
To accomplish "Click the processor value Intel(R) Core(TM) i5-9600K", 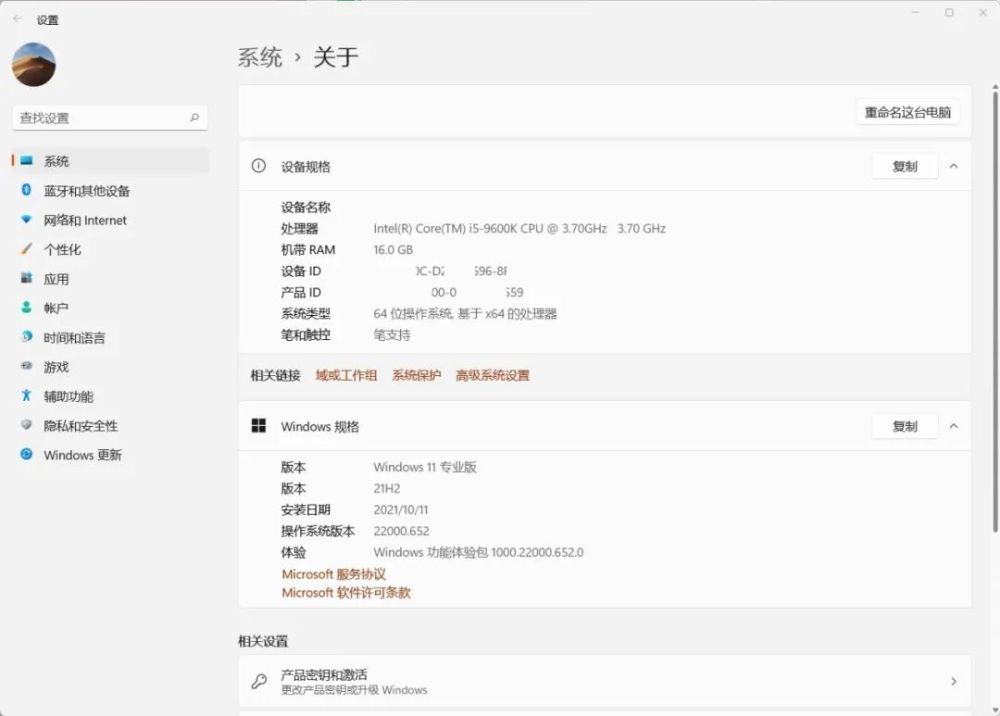I will [x=519, y=229].
